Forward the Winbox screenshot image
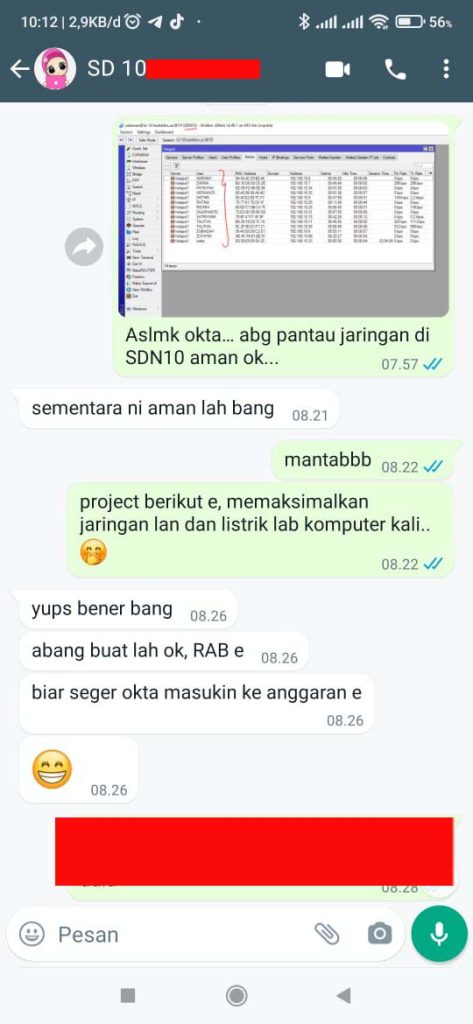This screenshot has width=473, height=1024. 84,246
